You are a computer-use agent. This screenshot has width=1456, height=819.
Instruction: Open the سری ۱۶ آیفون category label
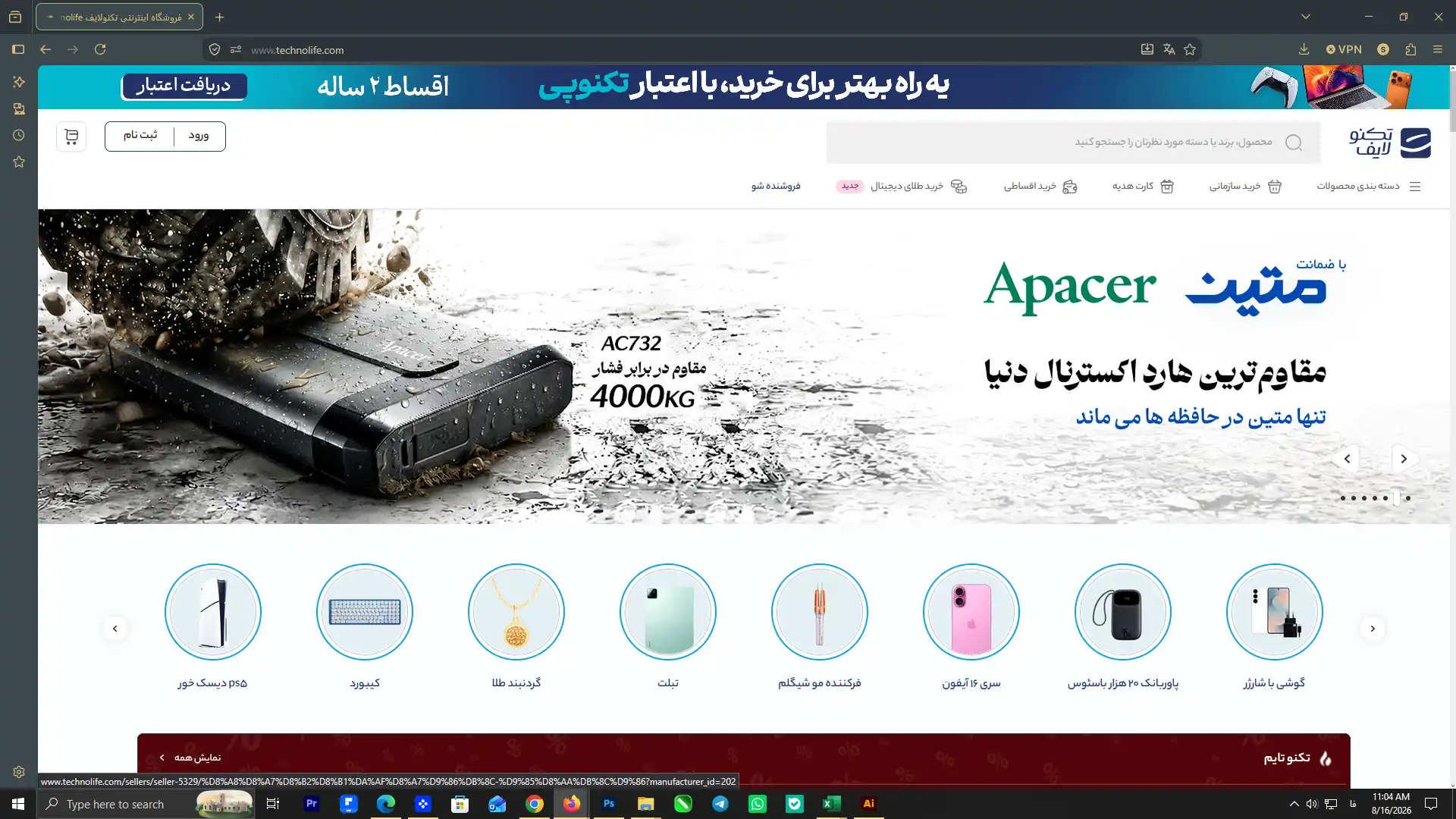coord(971,683)
